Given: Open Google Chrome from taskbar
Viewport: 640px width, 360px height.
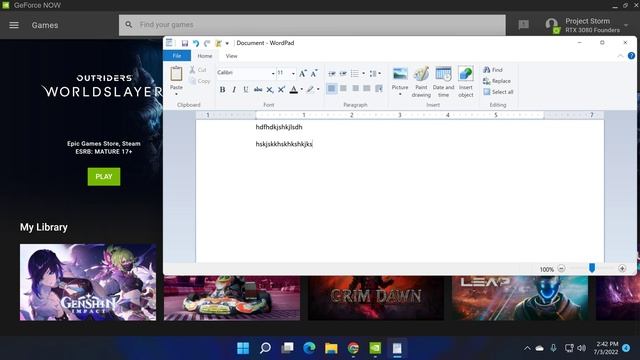Looking at the screenshot, I should [x=353, y=348].
